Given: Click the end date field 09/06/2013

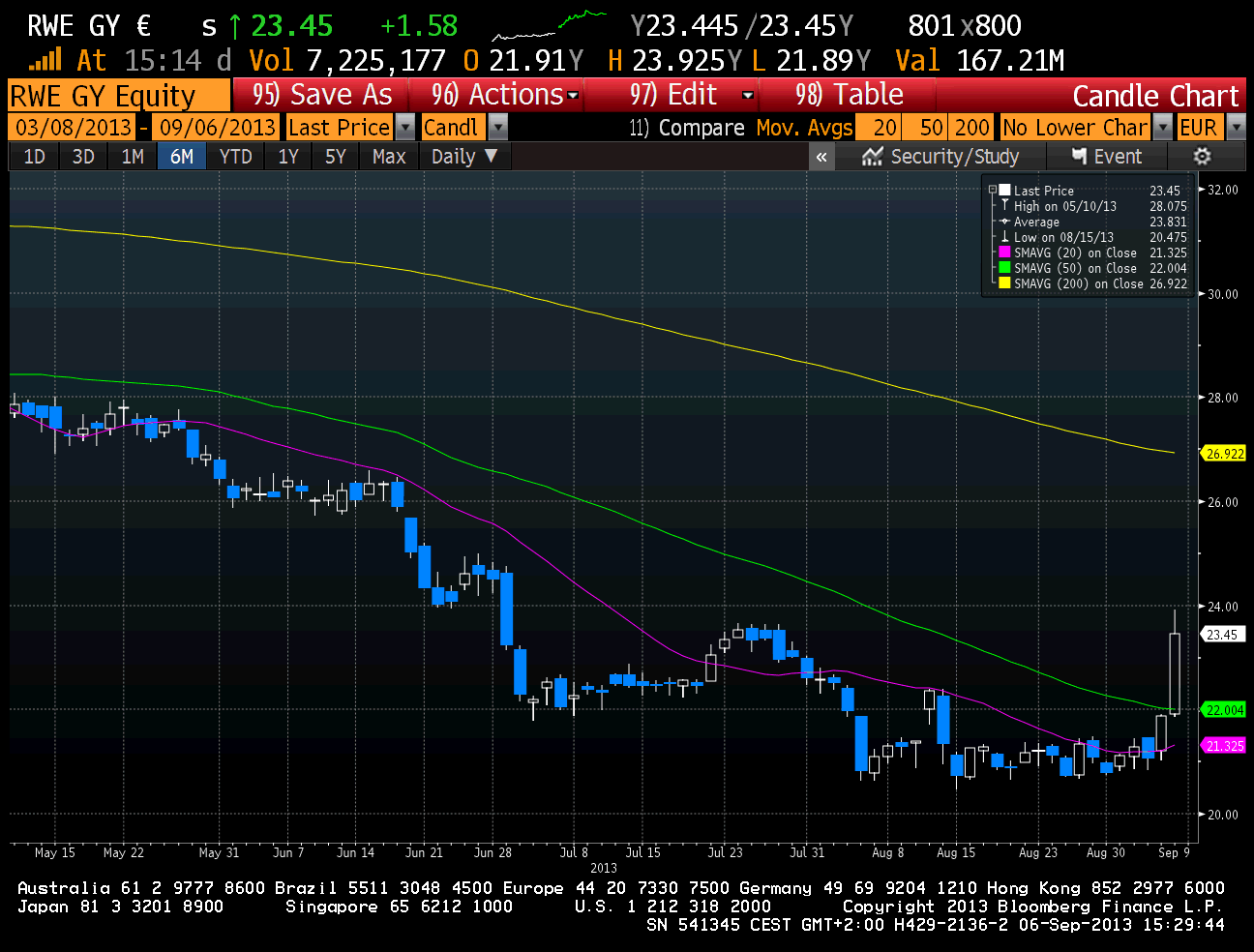Looking at the screenshot, I should coord(218,128).
